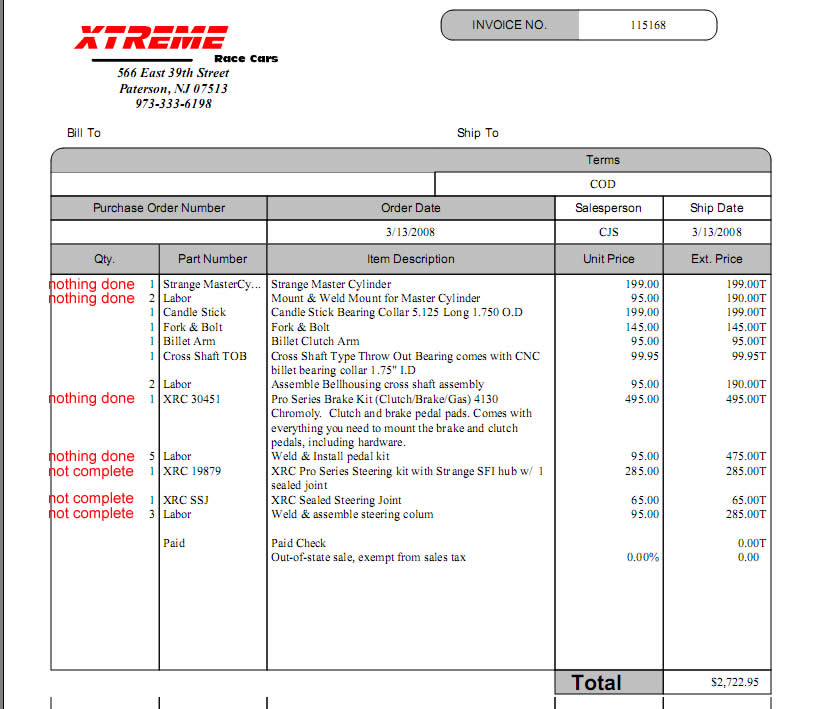Click the XRC 30451 part number
The image size is (813, 709).
point(192,399)
